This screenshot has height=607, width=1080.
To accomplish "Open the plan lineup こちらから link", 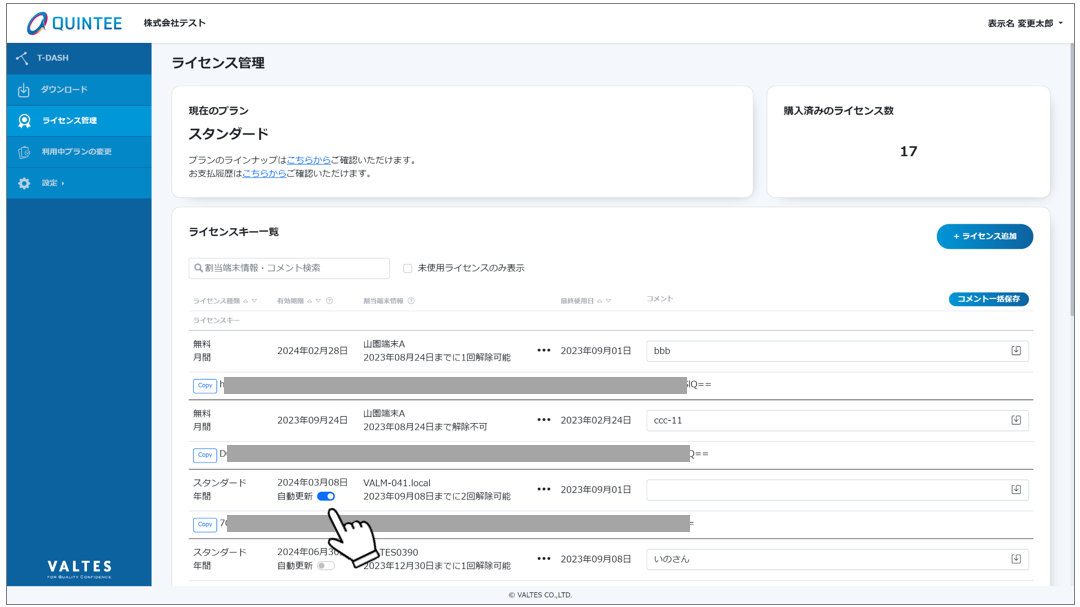I will (x=308, y=160).
